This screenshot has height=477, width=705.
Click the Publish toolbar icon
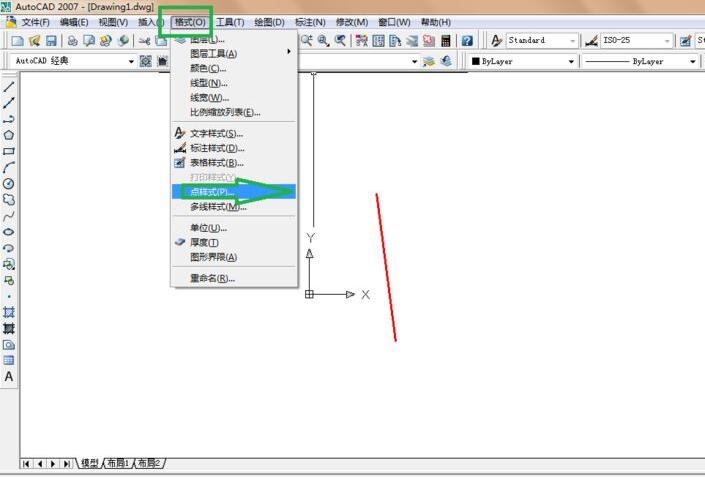tap(106, 41)
